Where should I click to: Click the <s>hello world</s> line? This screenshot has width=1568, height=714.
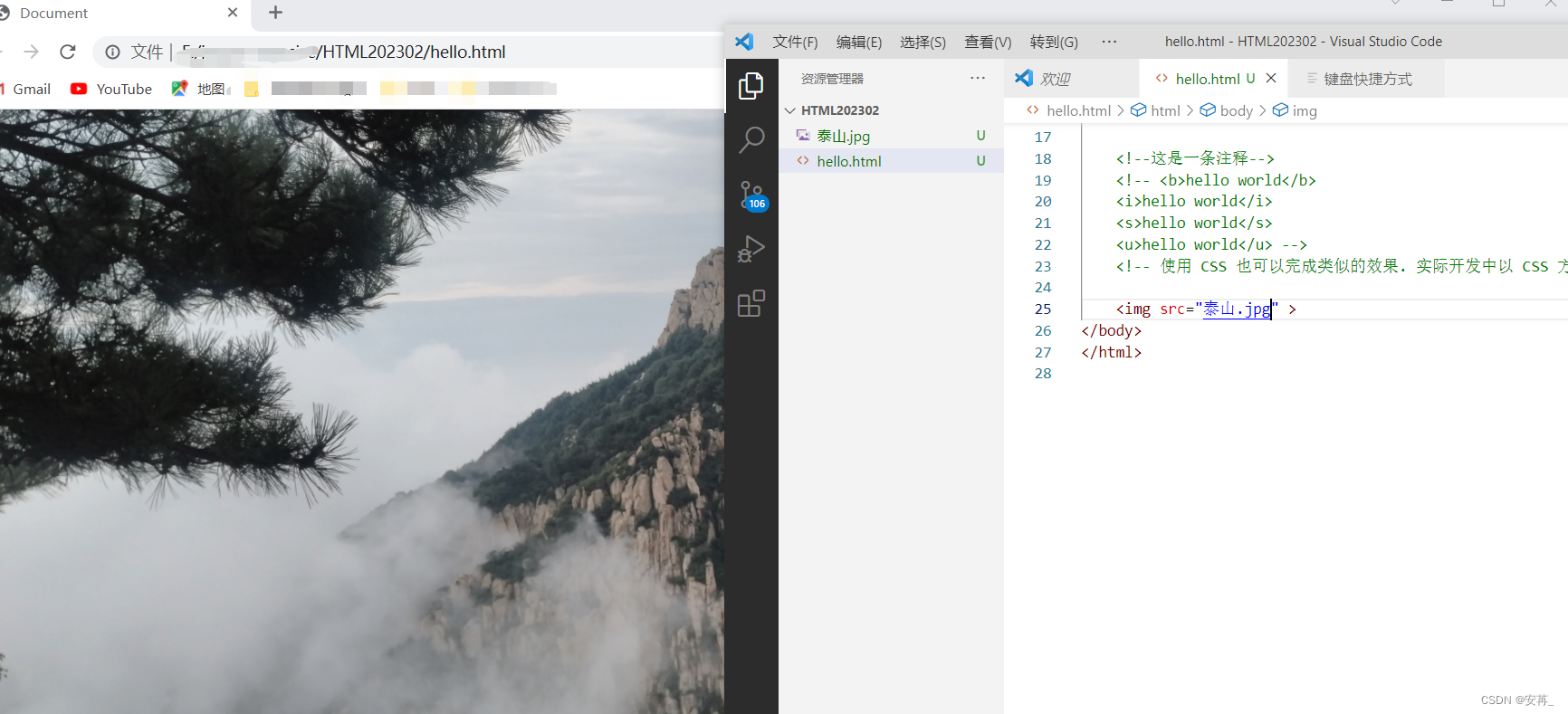tap(1194, 224)
